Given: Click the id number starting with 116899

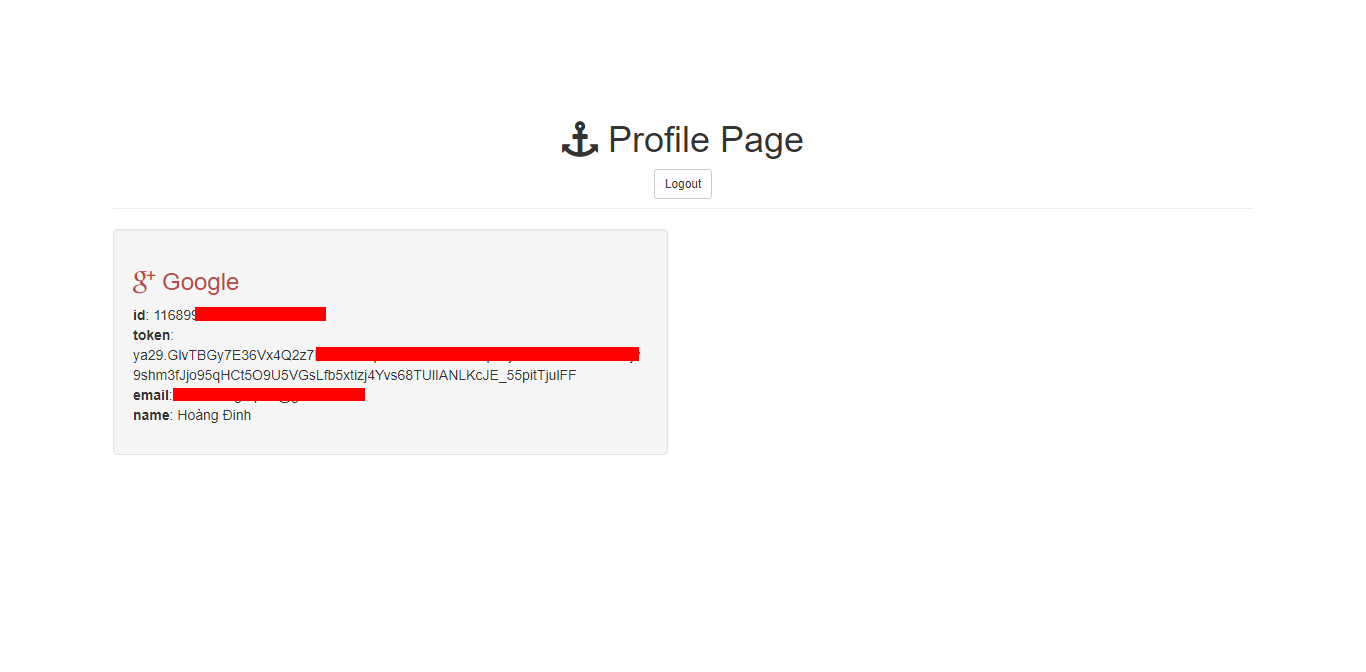Looking at the screenshot, I should 175,315.
